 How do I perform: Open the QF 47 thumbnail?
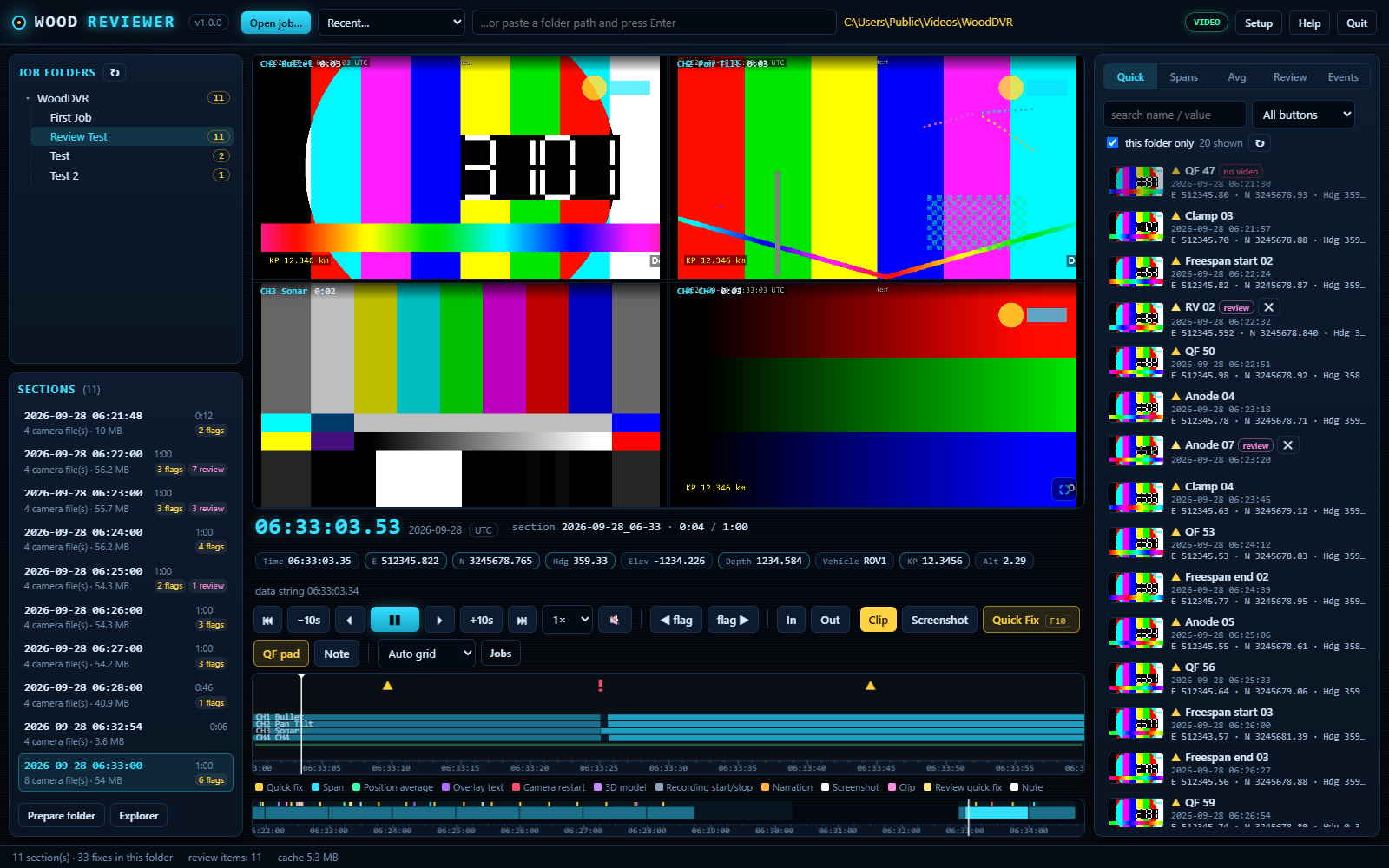tap(1136, 181)
